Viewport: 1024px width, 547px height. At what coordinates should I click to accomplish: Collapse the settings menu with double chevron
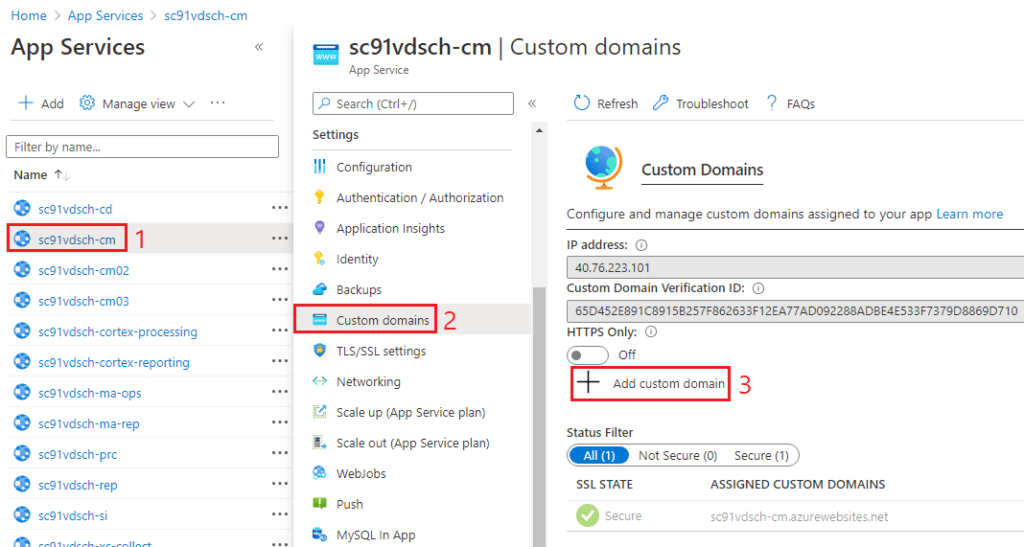click(x=532, y=104)
